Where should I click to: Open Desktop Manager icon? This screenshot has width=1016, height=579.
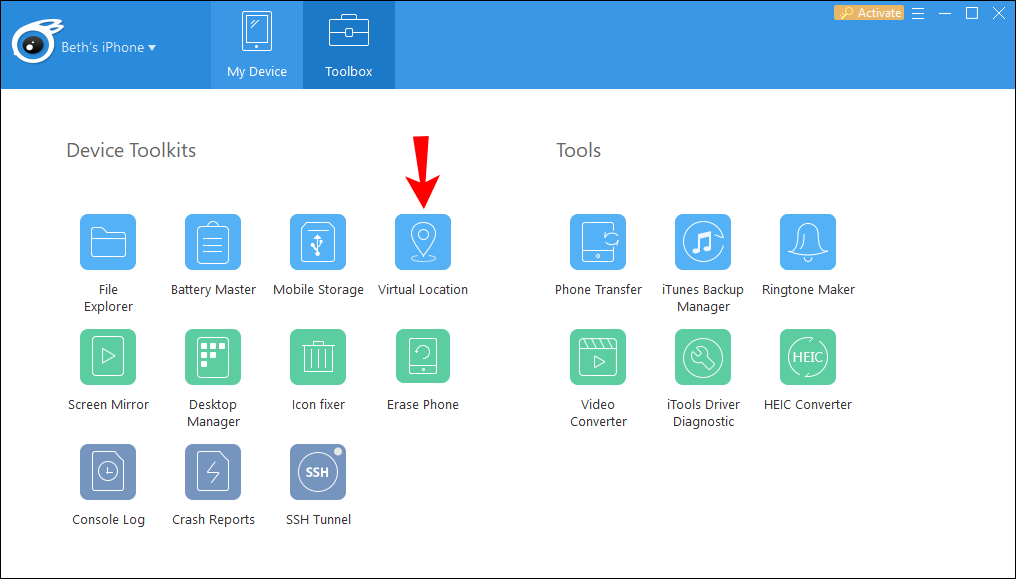pyautogui.click(x=213, y=357)
